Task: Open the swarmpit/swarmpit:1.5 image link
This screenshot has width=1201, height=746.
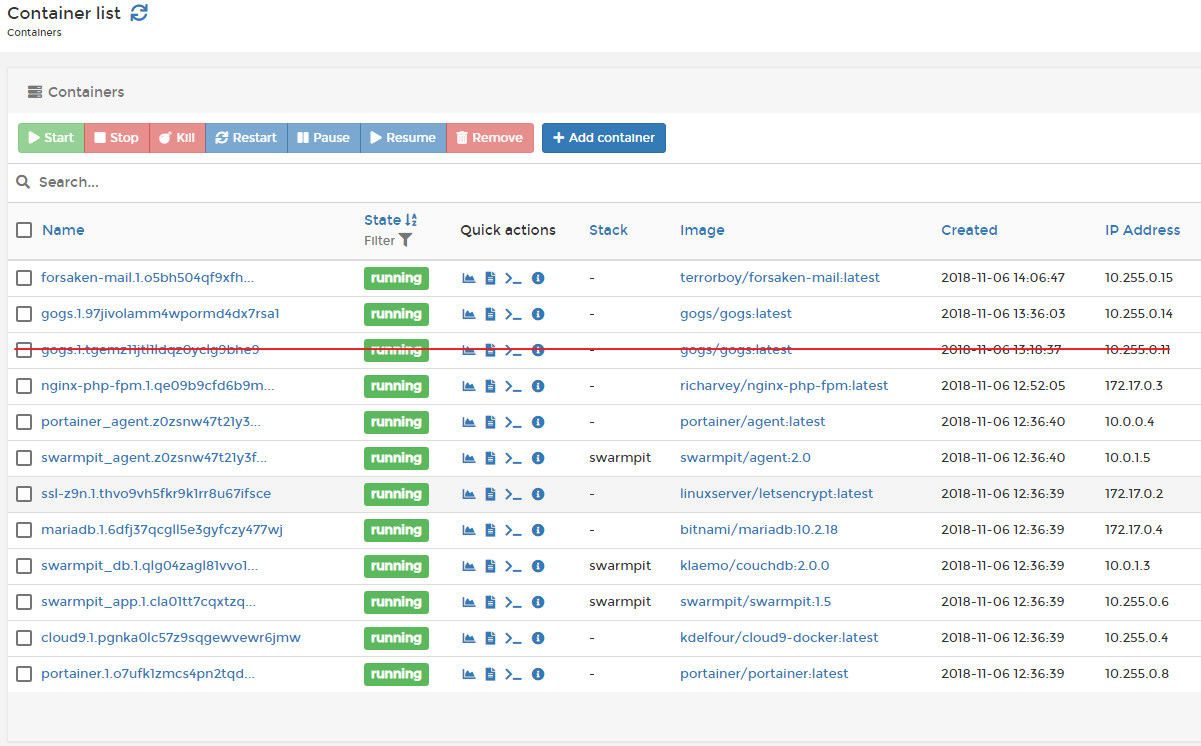Action: [x=755, y=602]
